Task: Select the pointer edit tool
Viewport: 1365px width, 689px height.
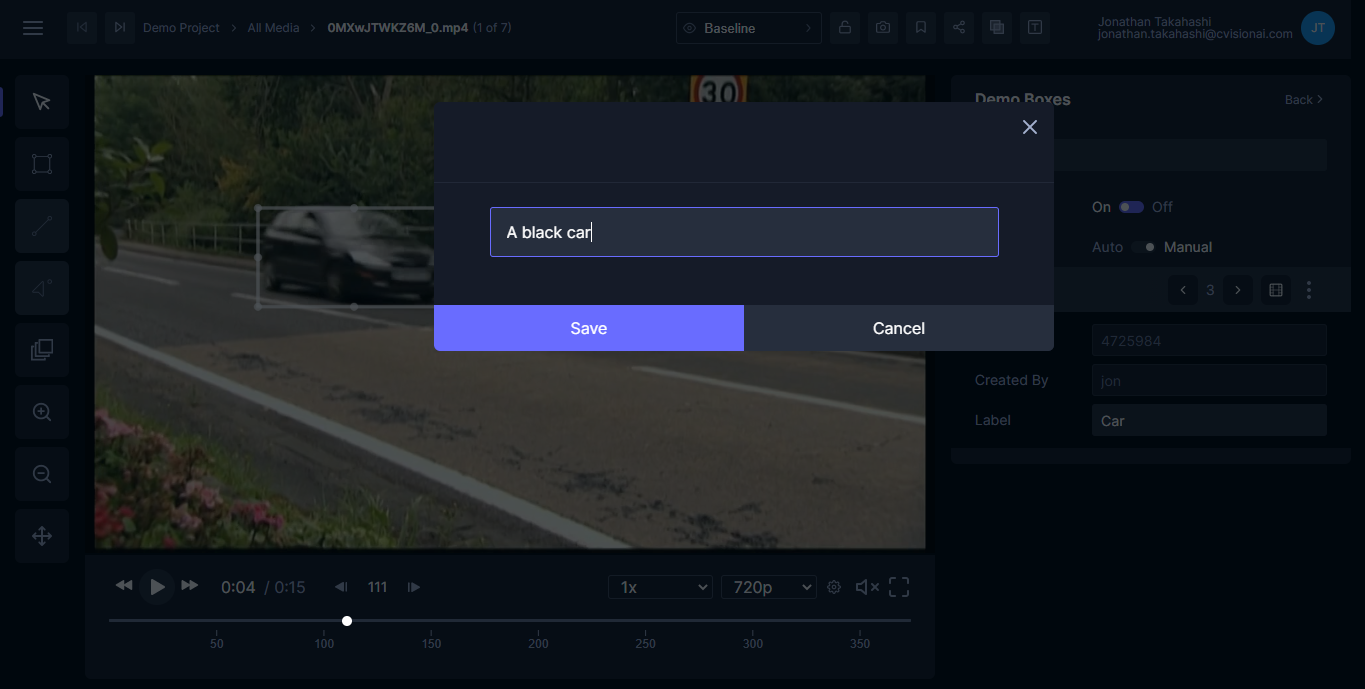Action: coord(42,102)
